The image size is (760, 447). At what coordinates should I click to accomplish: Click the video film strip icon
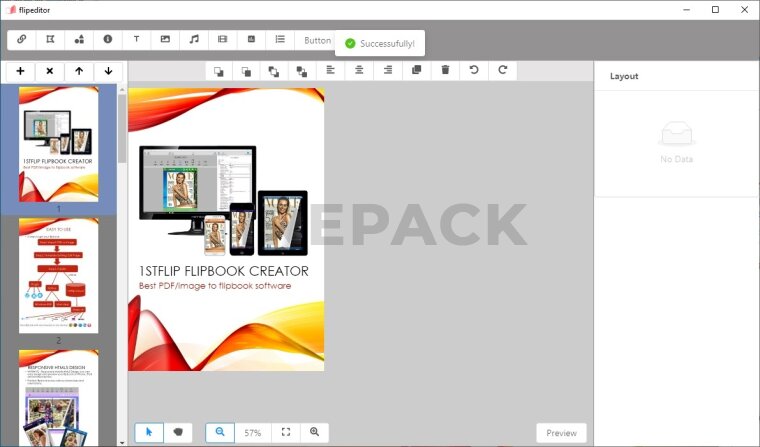[x=222, y=40]
